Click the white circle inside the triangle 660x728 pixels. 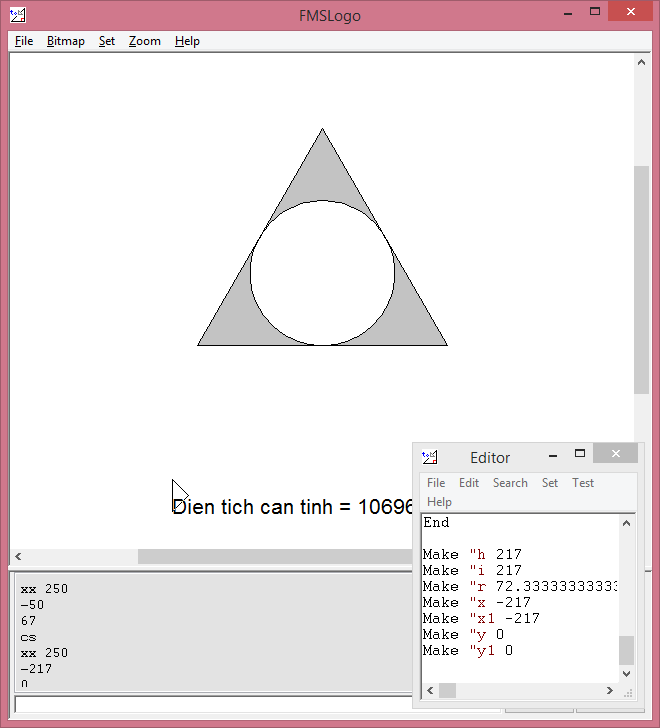click(323, 273)
